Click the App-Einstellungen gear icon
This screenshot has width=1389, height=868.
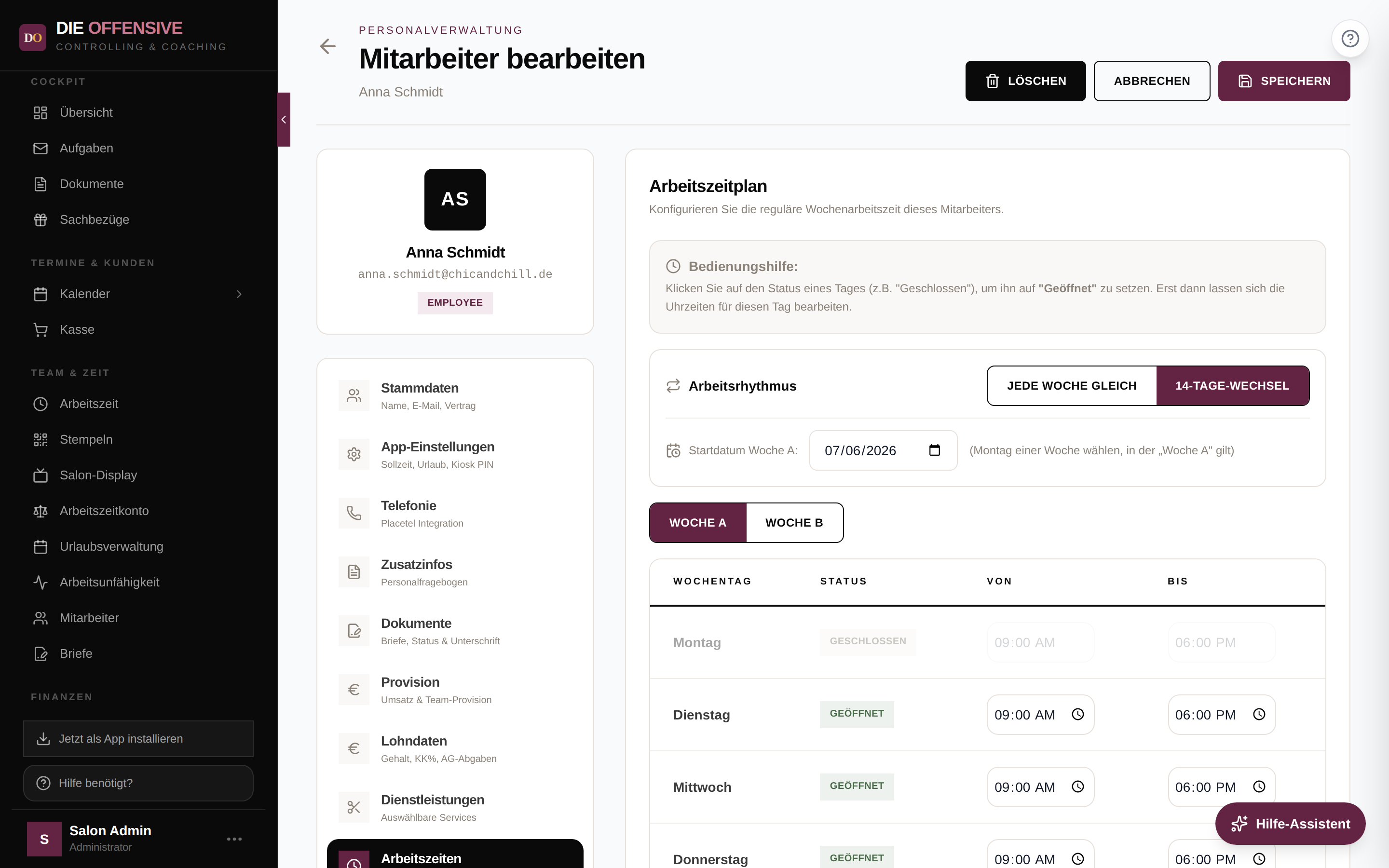coord(354,454)
